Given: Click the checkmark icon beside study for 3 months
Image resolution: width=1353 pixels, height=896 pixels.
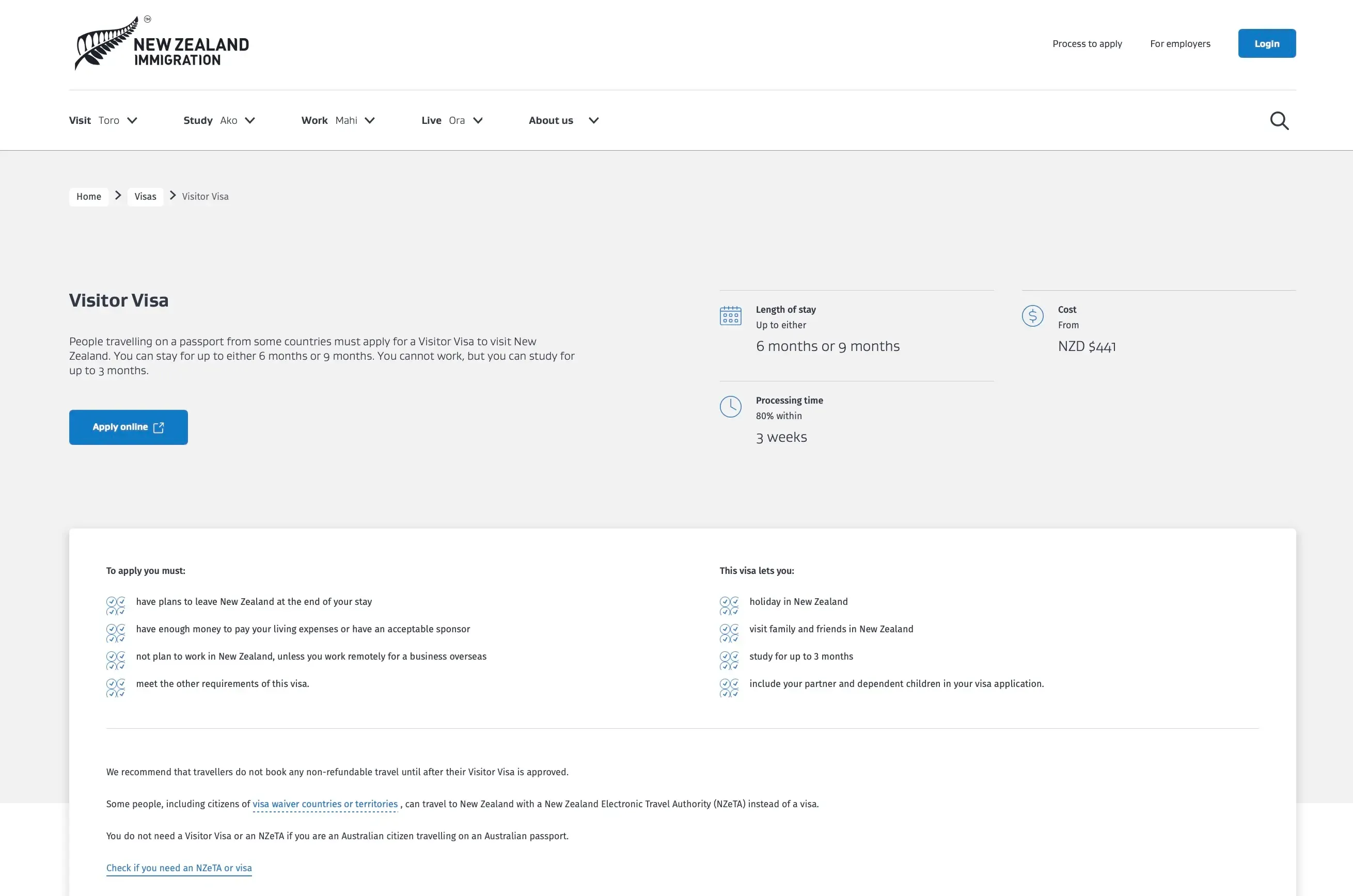Looking at the screenshot, I should point(729,661).
